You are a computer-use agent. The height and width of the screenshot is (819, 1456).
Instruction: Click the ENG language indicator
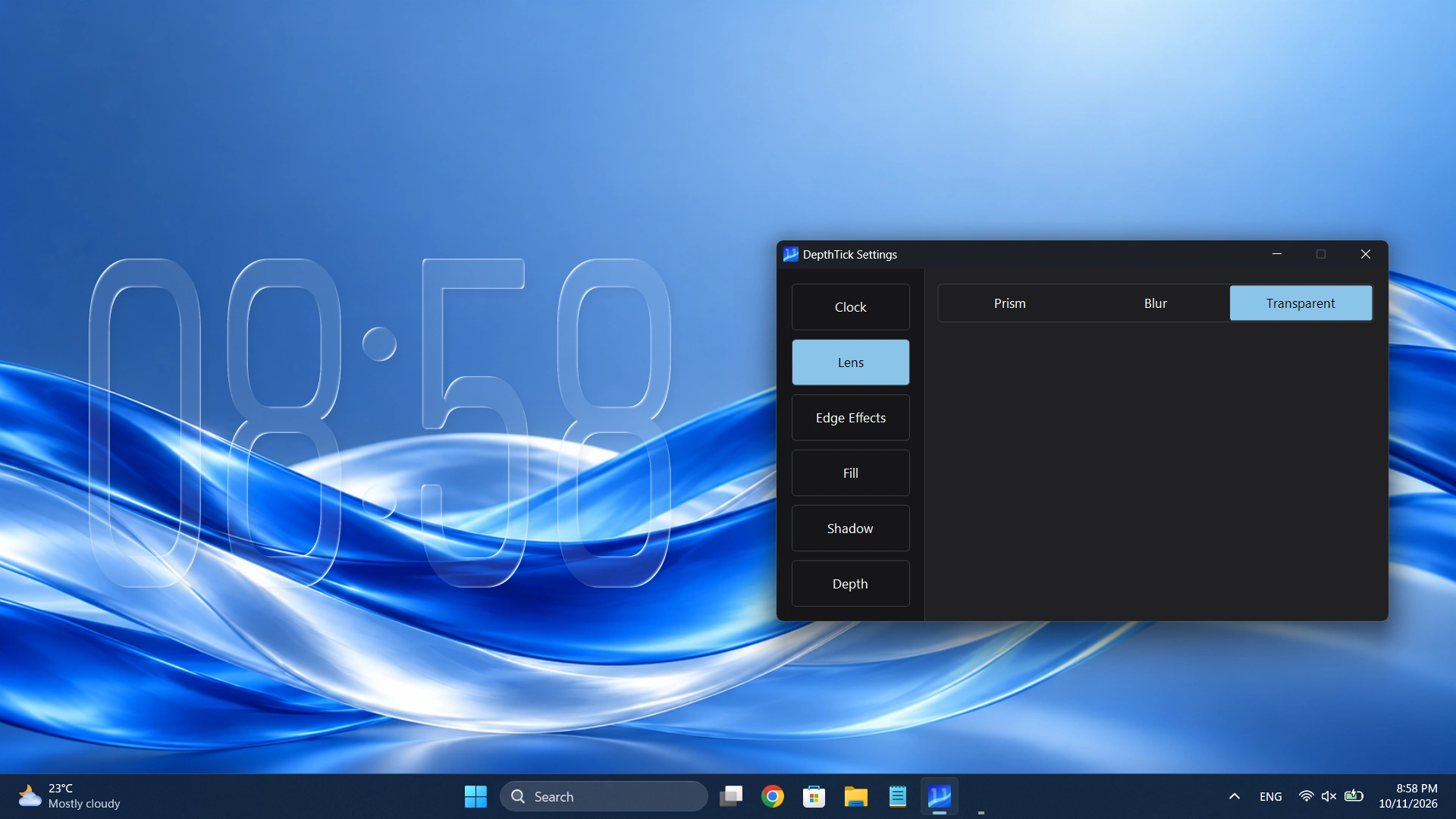tap(1271, 796)
